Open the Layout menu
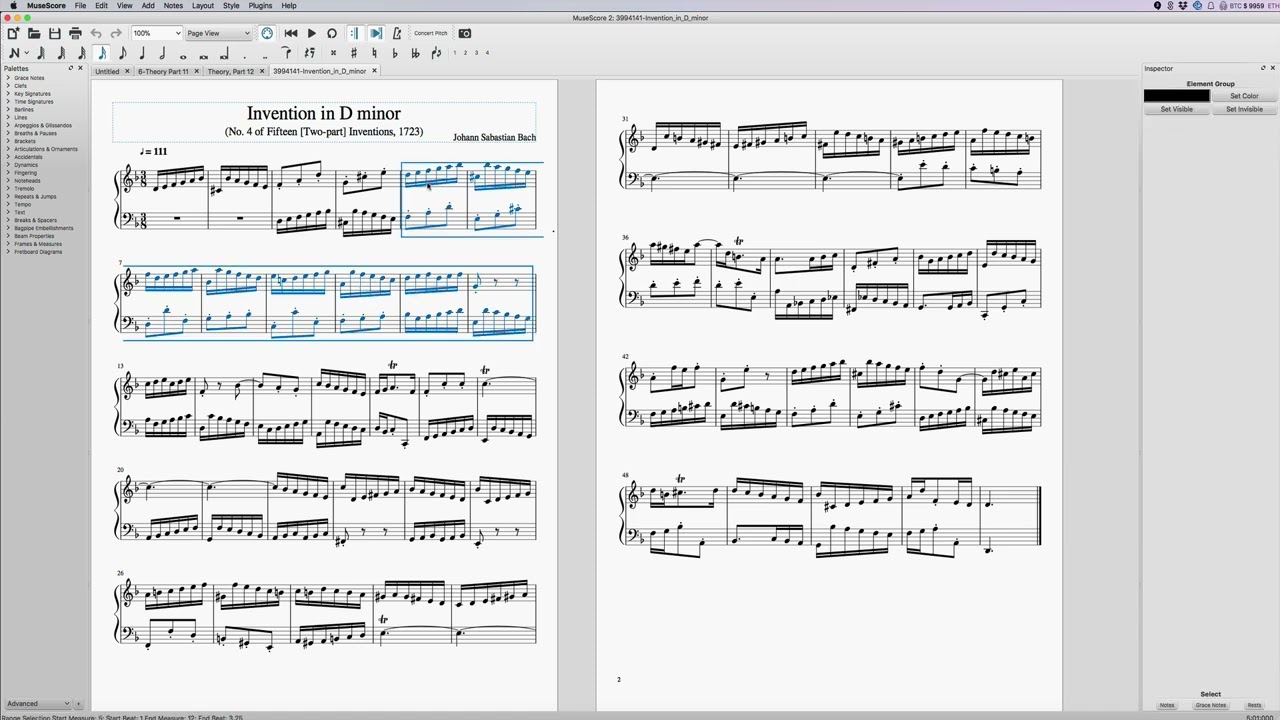 pos(203,6)
